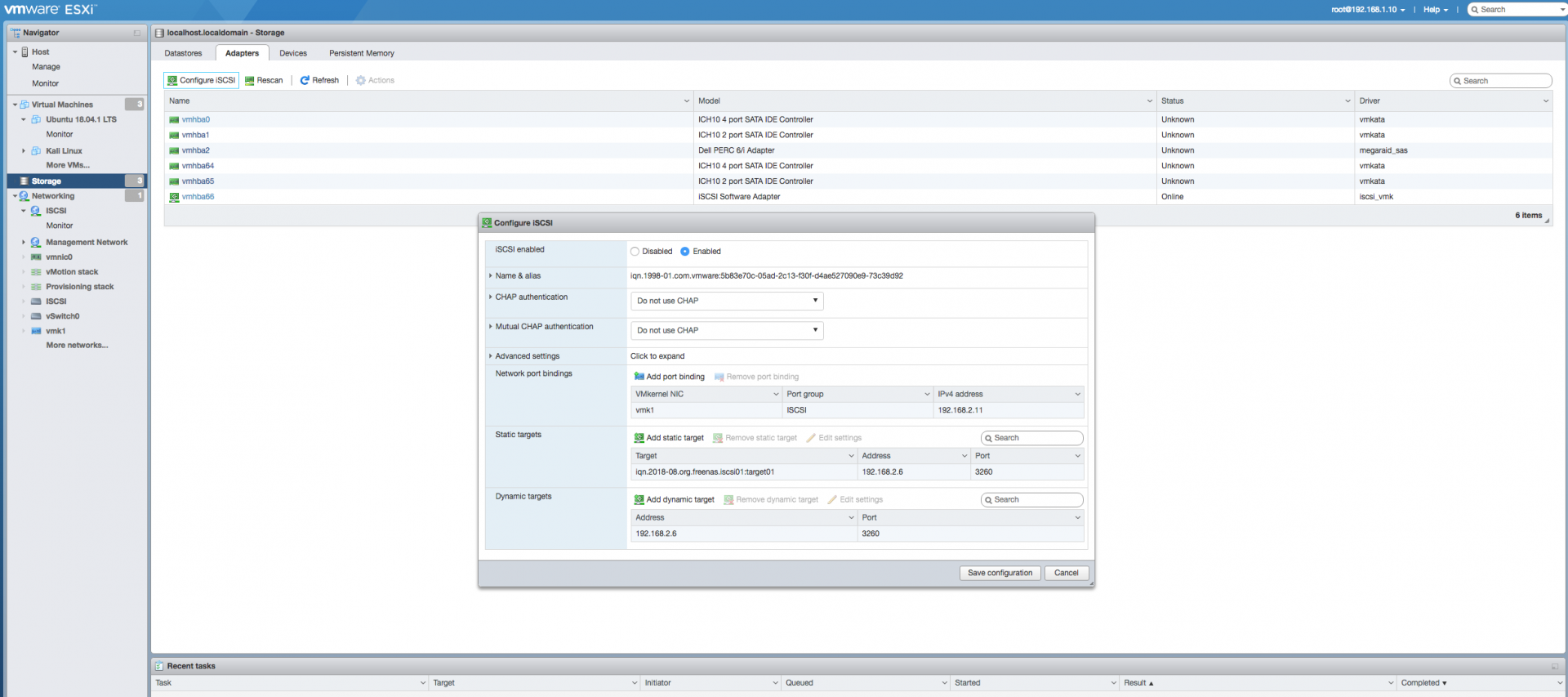The width and height of the screenshot is (1568, 697).
Task: Click the Refresh icon in storage toolbar
Action: pos(305,80)
